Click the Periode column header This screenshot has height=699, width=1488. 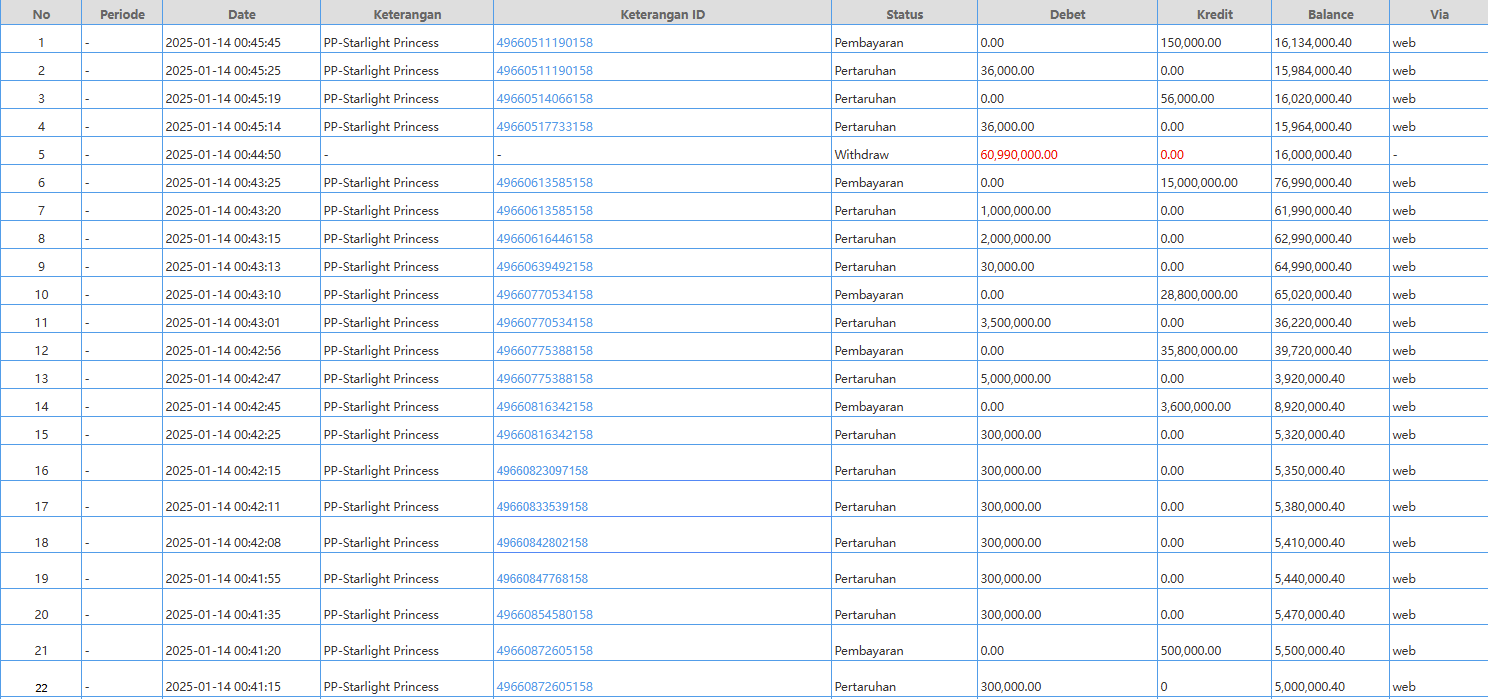point(122,15)
